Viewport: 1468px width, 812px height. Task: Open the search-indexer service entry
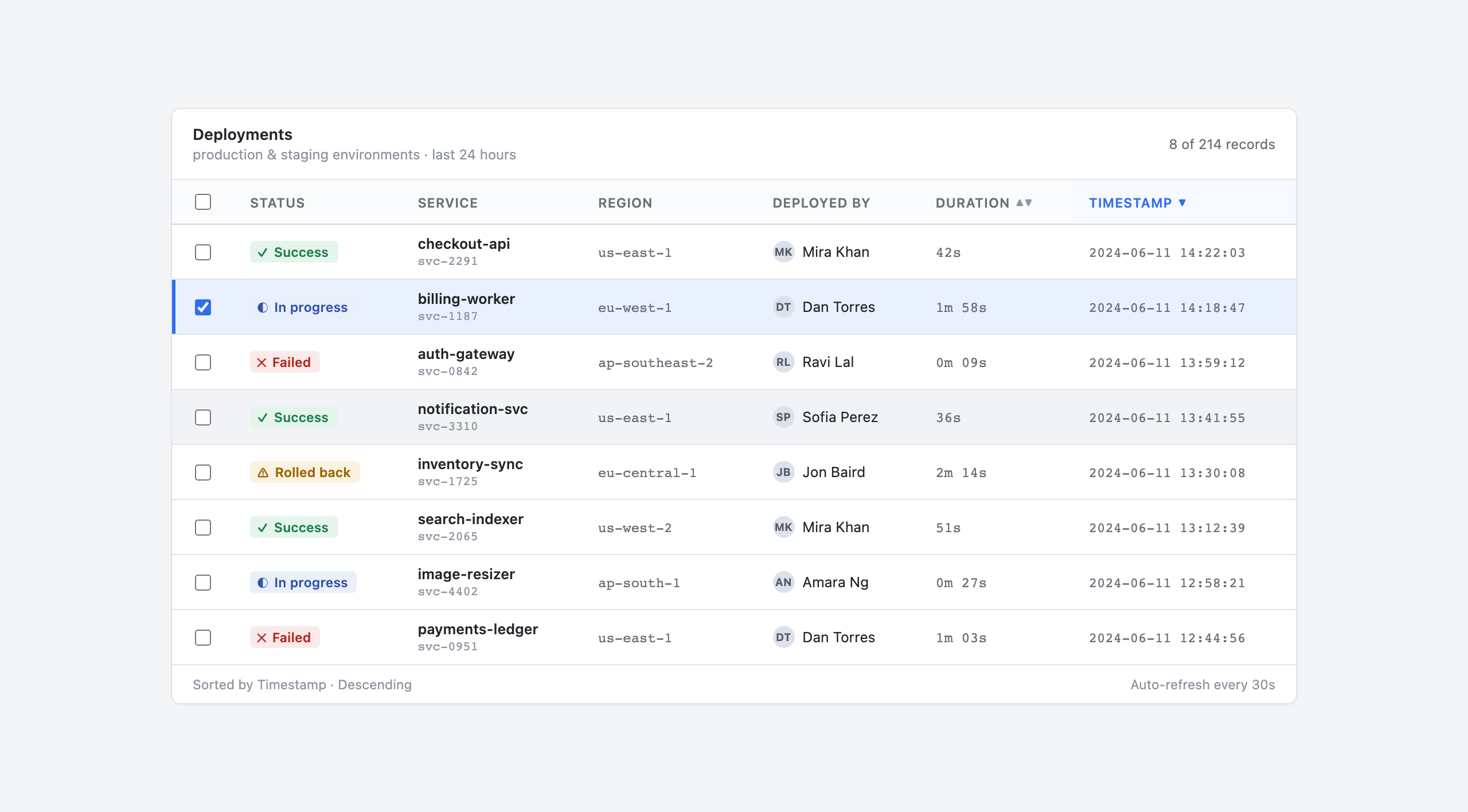471,519
